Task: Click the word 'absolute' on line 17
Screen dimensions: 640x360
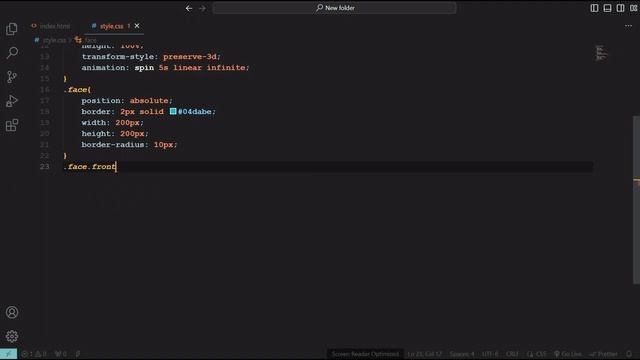Action: click(x=149, y=100)
